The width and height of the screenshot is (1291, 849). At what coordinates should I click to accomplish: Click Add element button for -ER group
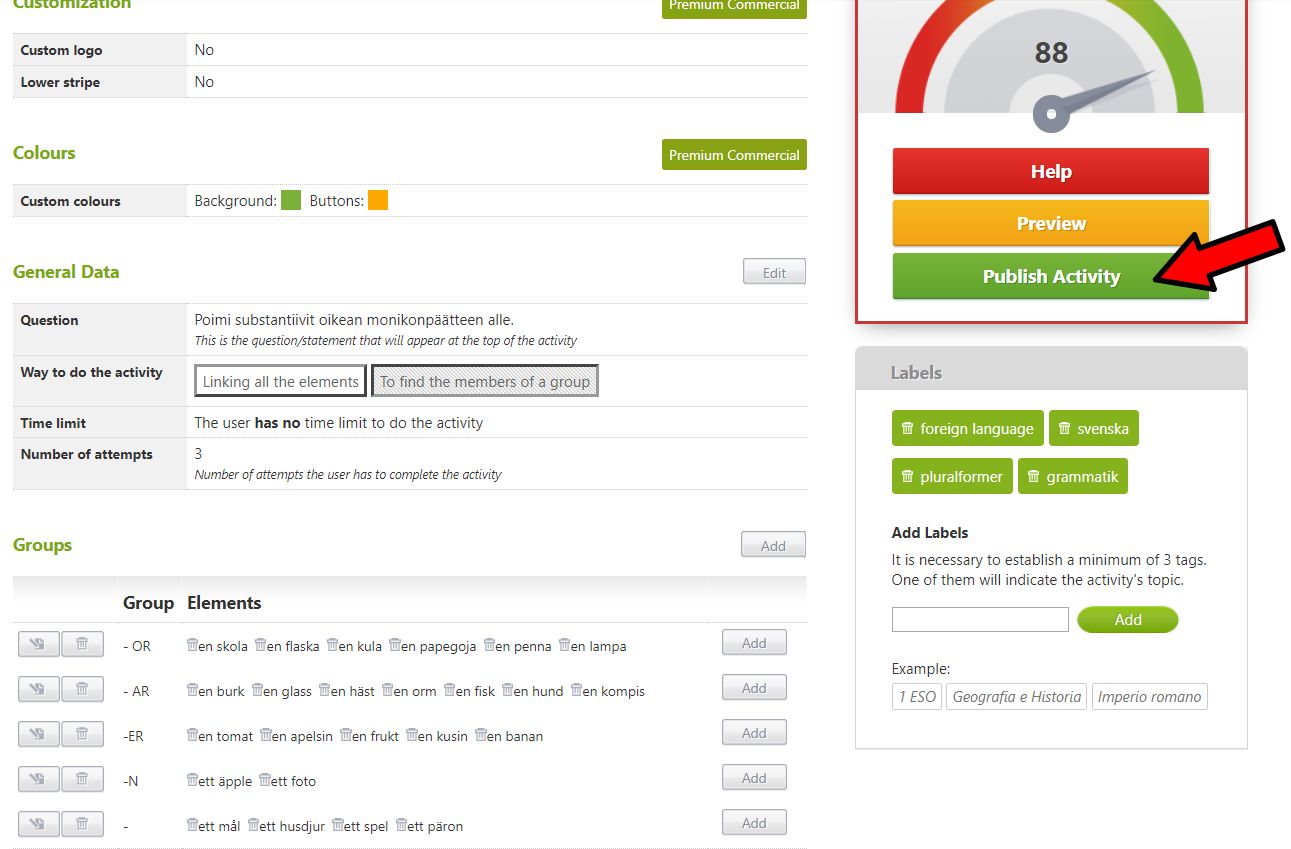(x=754, y=733)
